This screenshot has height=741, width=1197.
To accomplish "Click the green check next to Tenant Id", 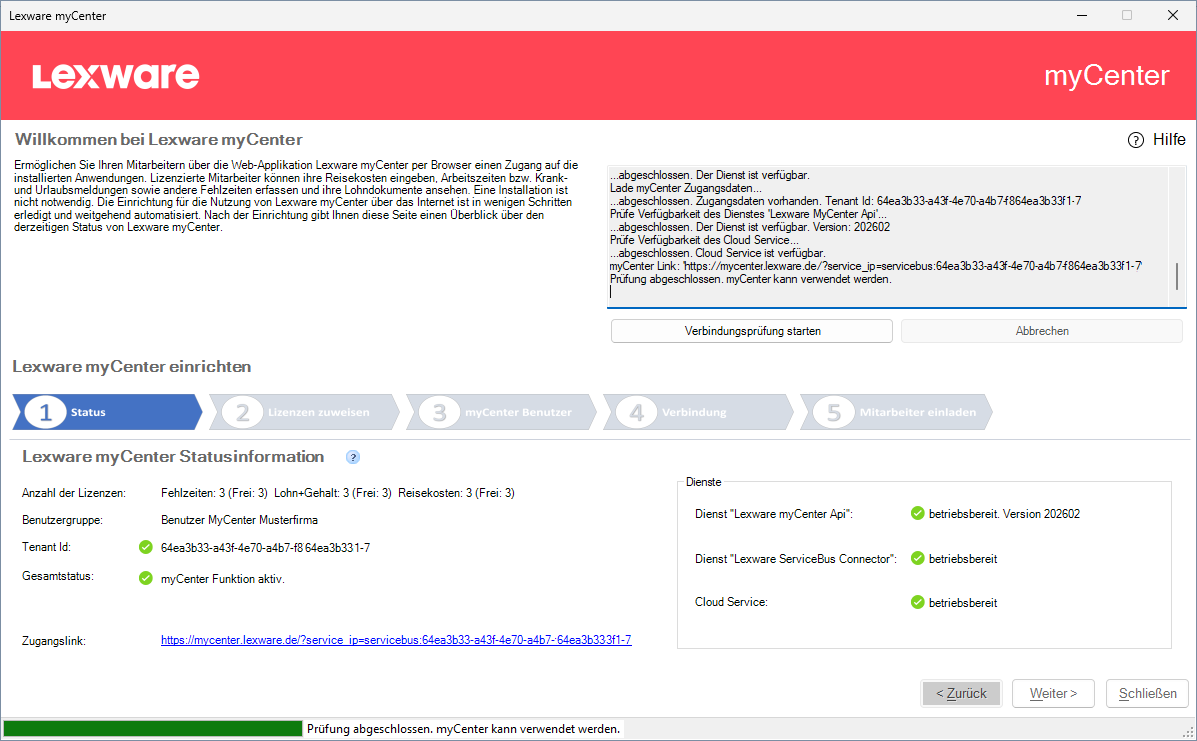I will (x=146, y=547).
